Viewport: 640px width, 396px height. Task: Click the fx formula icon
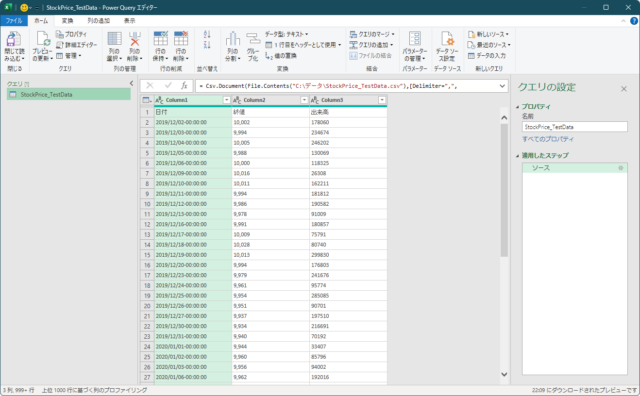point(184,86)
